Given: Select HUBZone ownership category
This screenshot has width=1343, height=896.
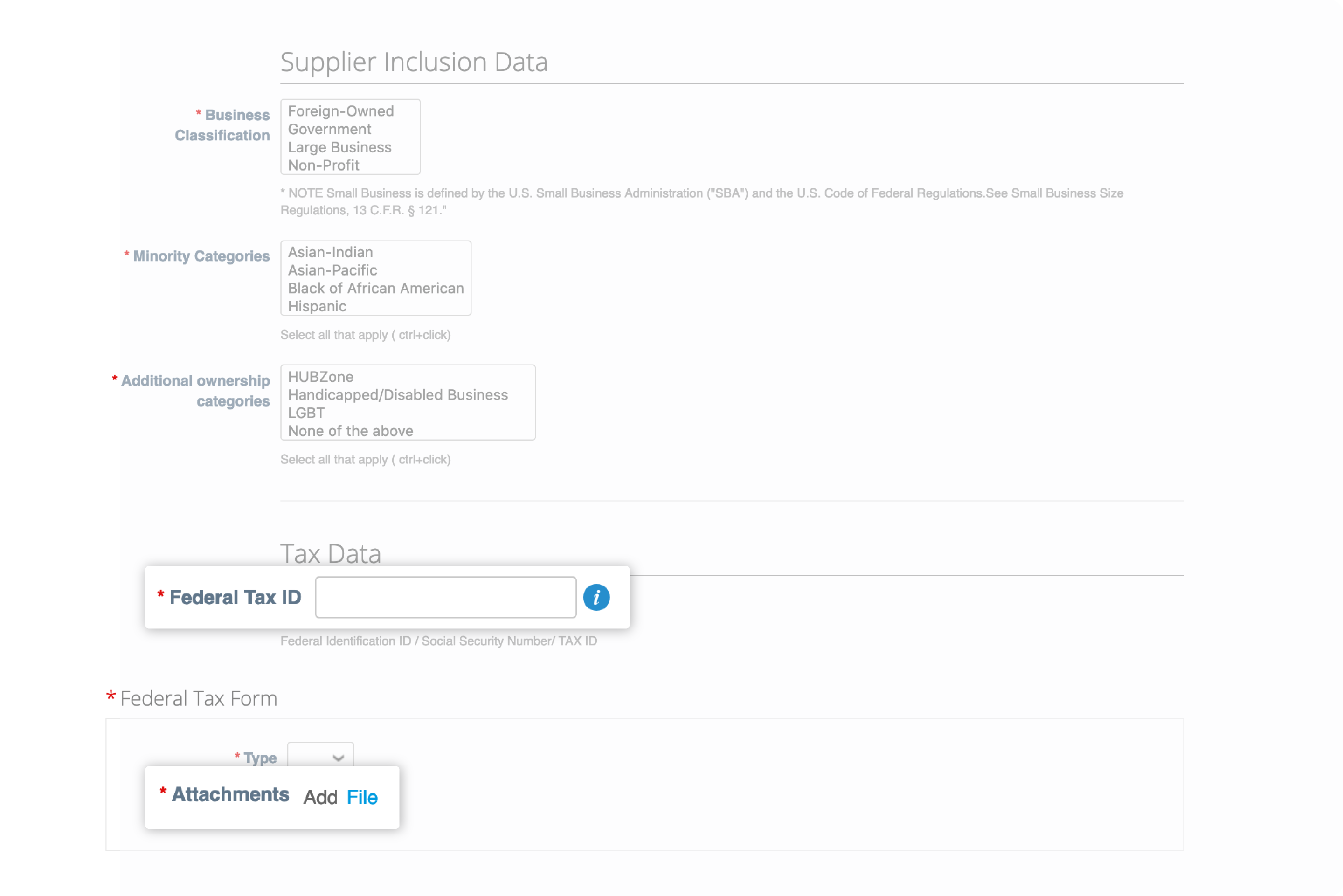Looking at the screenshot, I should (321, 377).
